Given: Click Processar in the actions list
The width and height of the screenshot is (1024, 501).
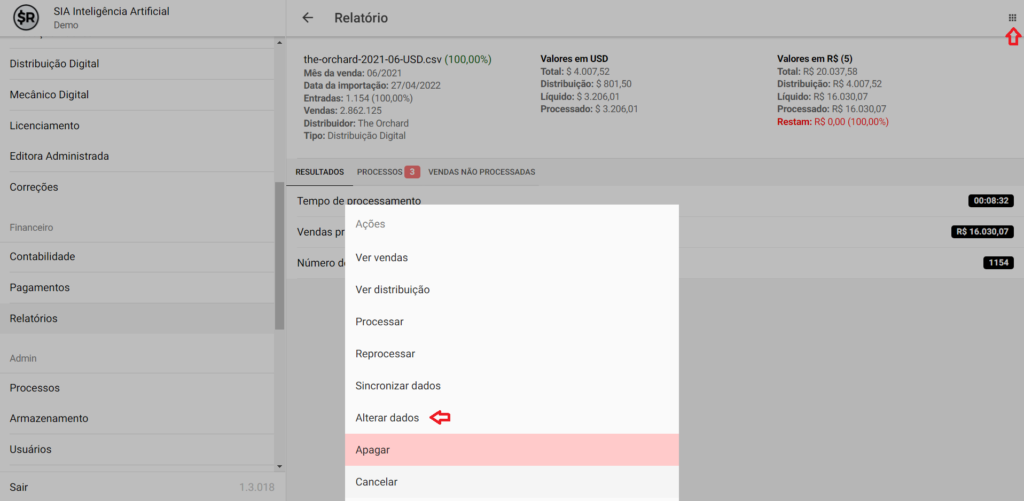Looking at the screenshot, I should tap(379, 321).
